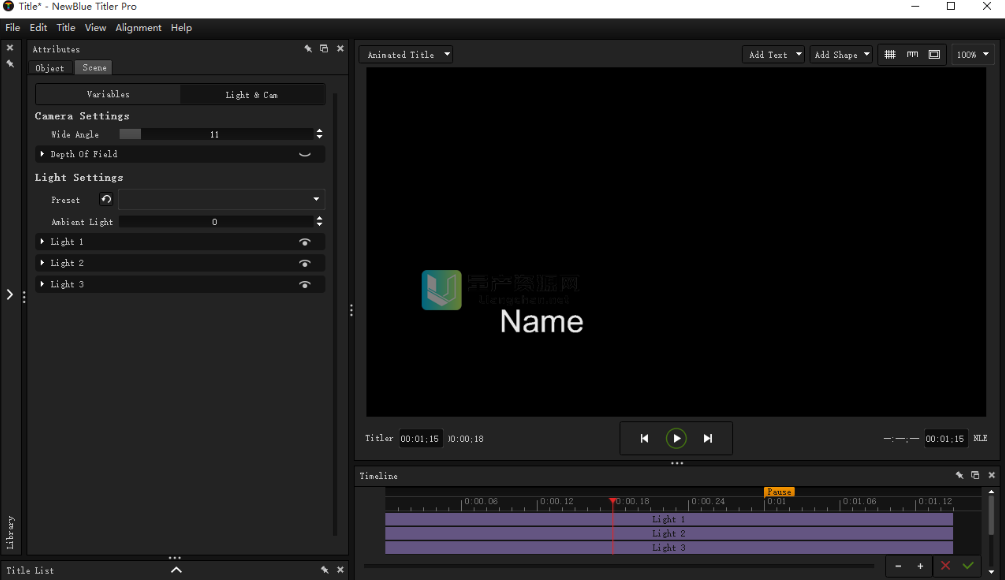Pin the Title List panel
Image resolution: width=1005 pixels, height=580 pixels.
pyautogui.click(x=324, y=570)
